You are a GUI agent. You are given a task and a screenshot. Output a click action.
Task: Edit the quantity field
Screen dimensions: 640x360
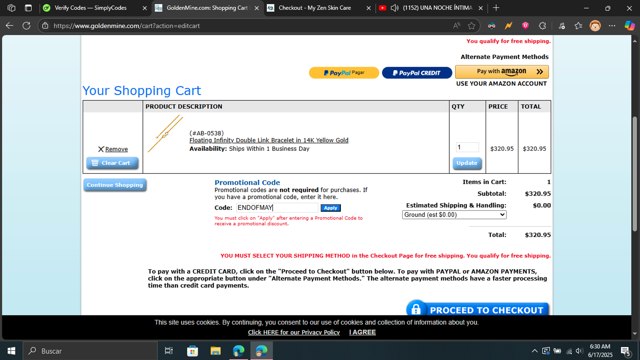pyautogui.click(x=467, y=147)
